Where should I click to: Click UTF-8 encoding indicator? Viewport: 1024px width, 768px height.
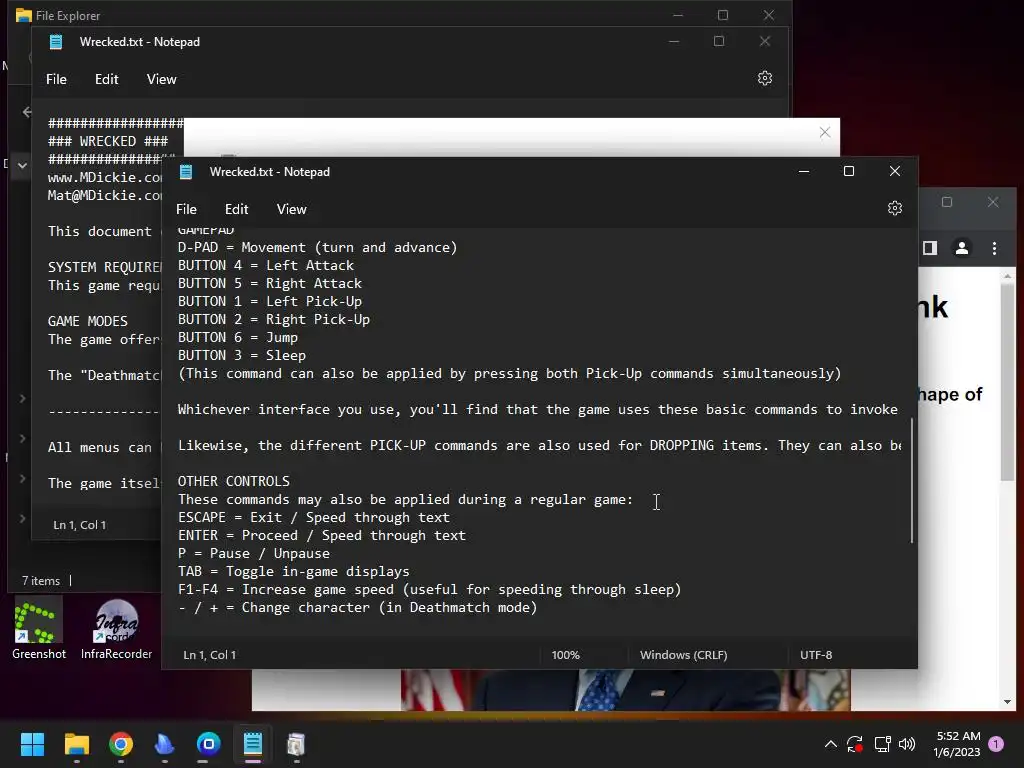pos(816,655)
